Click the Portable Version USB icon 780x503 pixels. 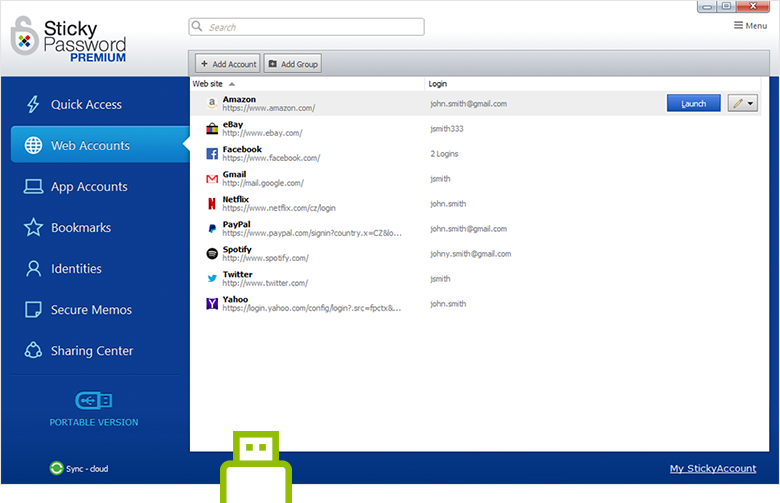93,400
